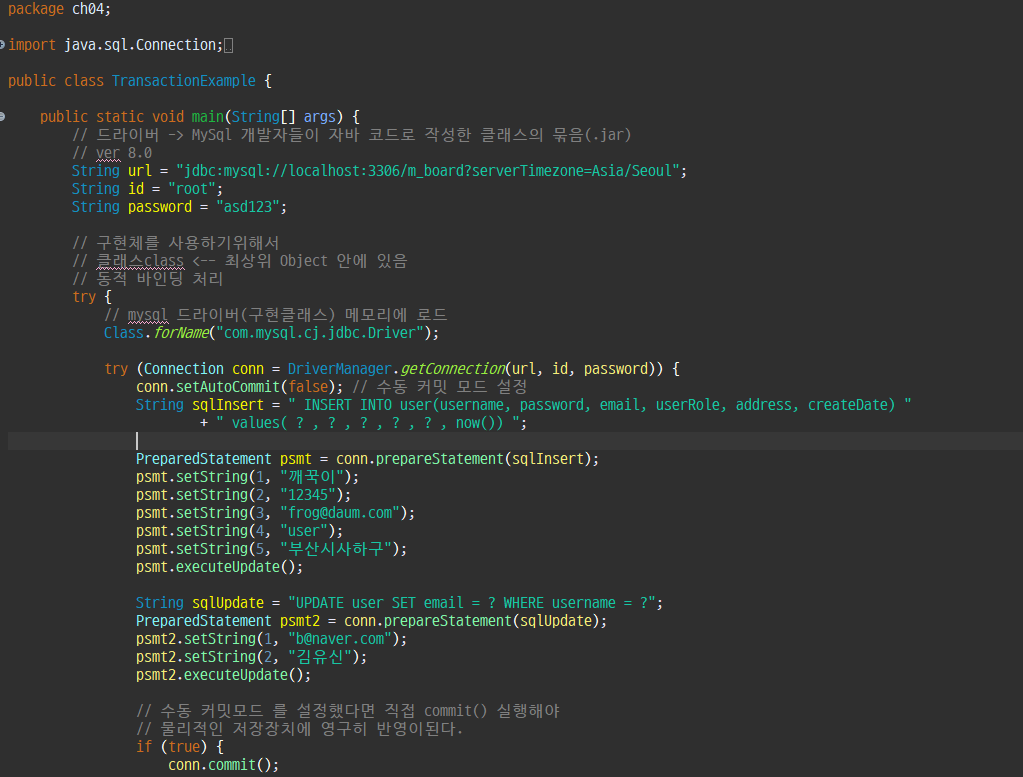1023x777 pixels.
Task: Click the "b@naver.com" string
Action: [340, 639]
